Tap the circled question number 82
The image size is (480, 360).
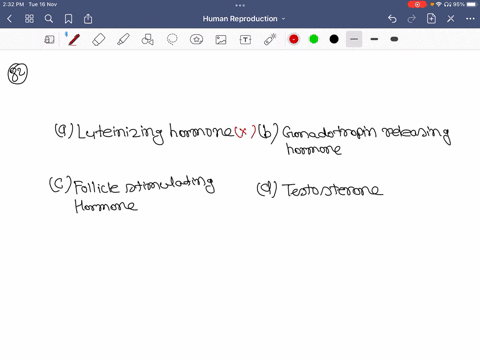[18, 73]
